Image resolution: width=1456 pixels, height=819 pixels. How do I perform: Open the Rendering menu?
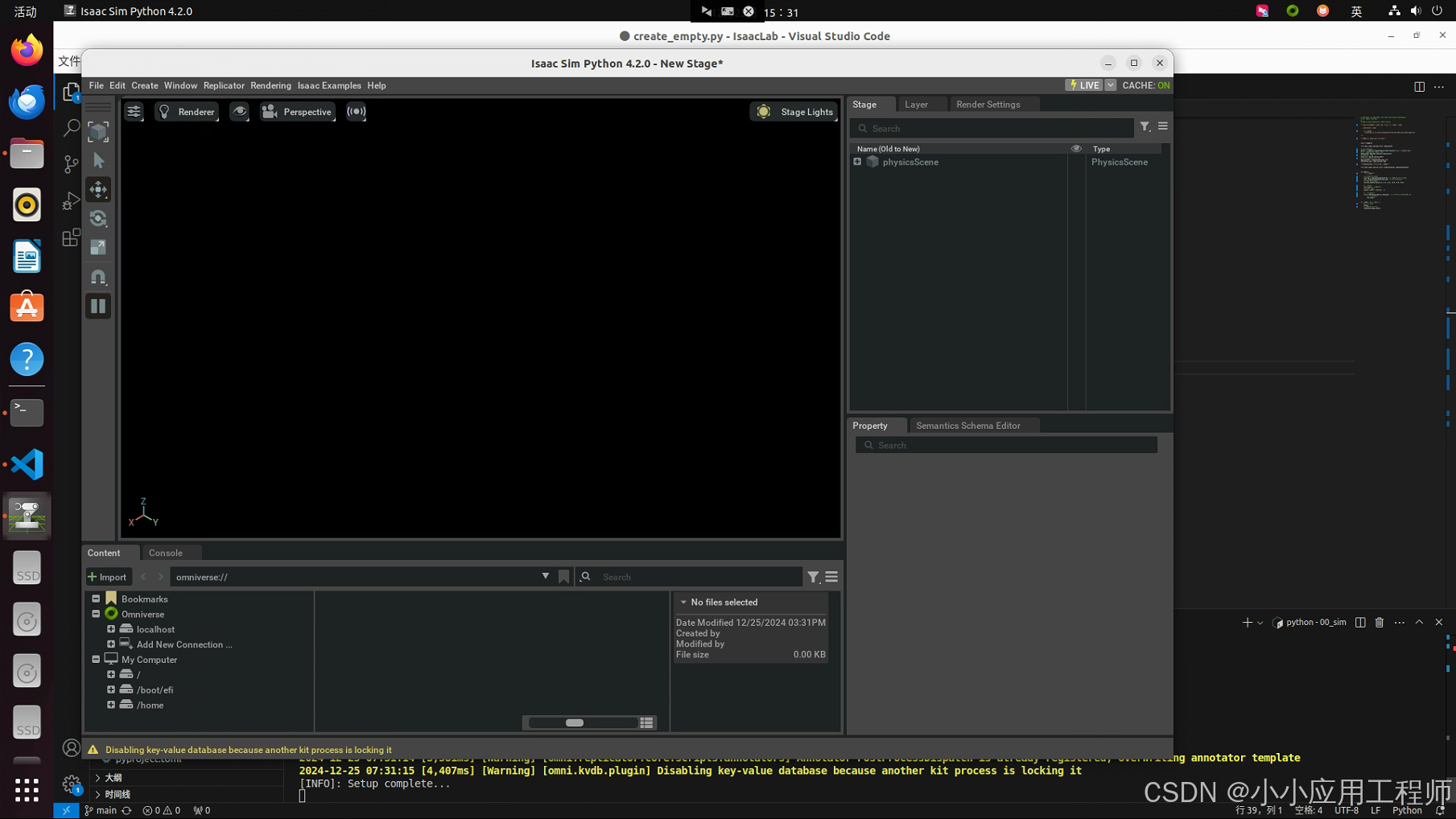[x=270, y=85]
